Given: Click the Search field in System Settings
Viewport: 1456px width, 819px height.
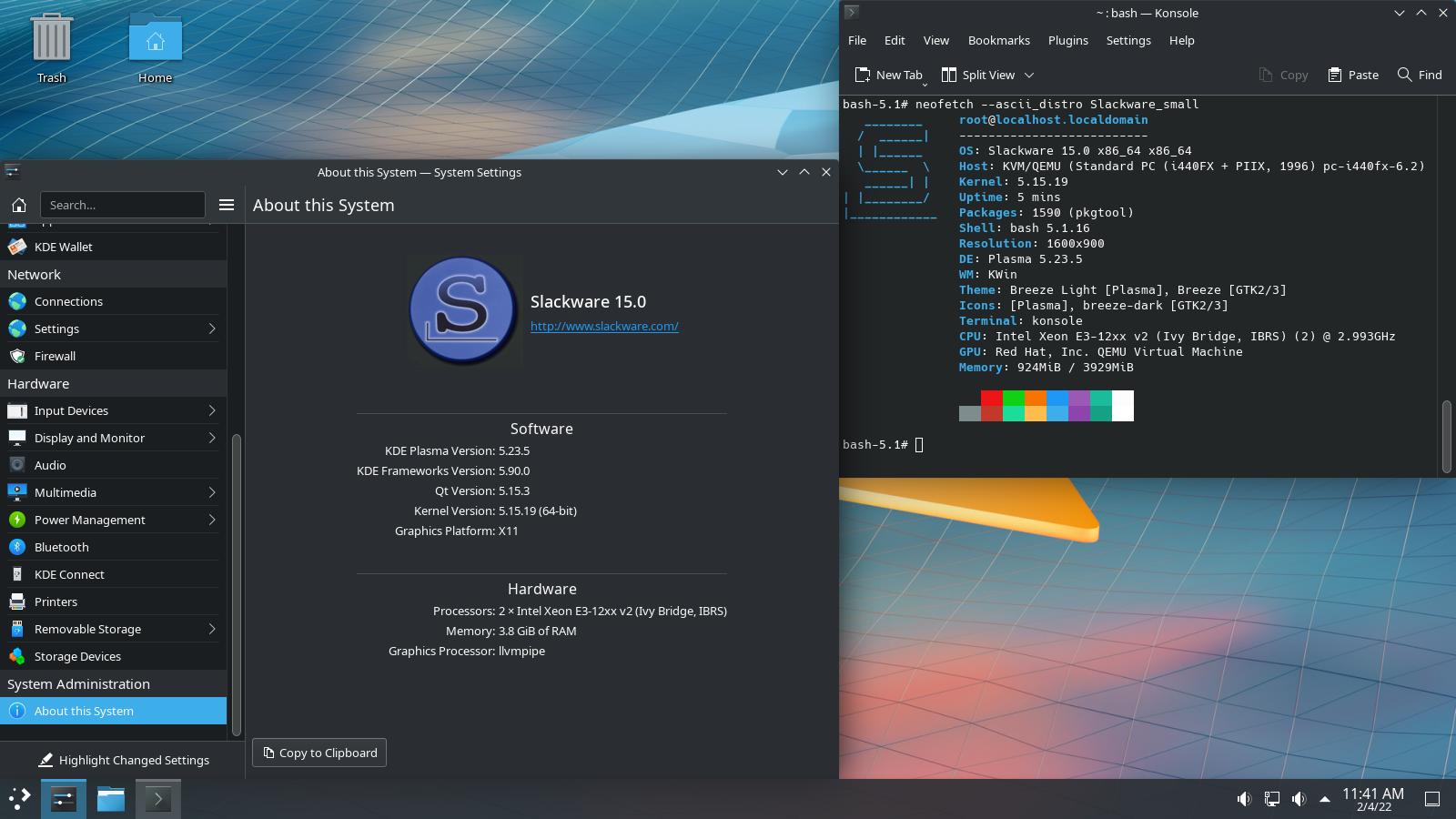Looking at the screenshot, I should (x=123, y=205).
